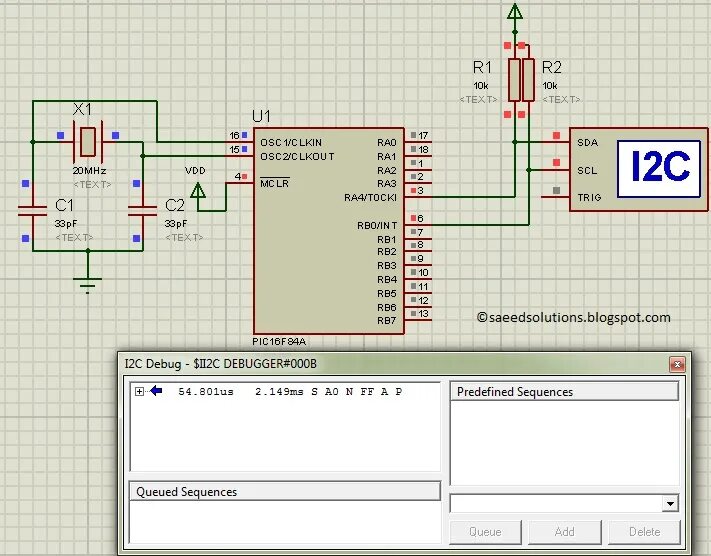Click the Queued Sequences header
Screen dimensions: 711x556
click(x=285, y=492)
